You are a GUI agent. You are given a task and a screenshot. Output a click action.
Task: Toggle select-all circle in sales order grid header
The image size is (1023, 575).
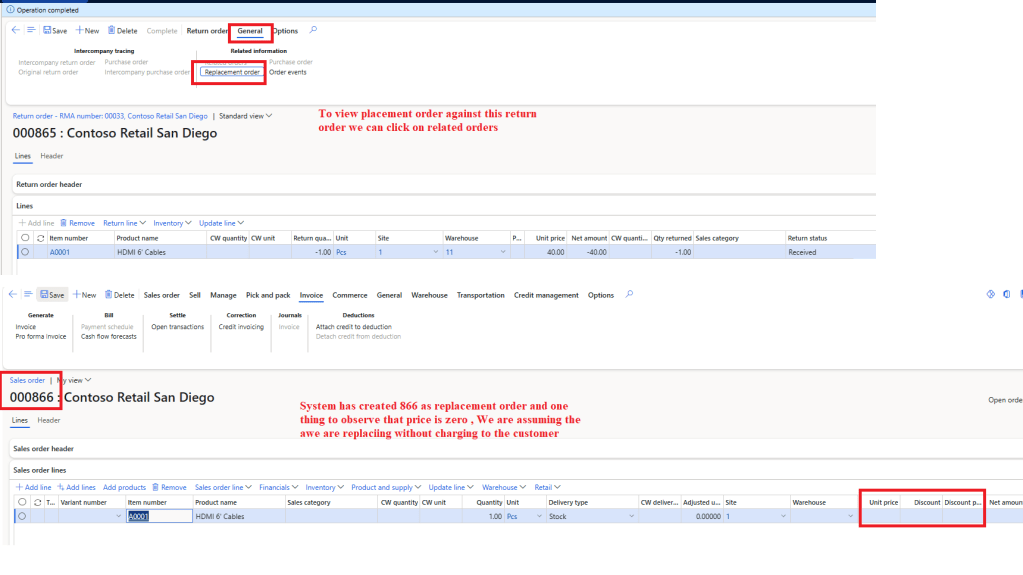click(23, 502)
